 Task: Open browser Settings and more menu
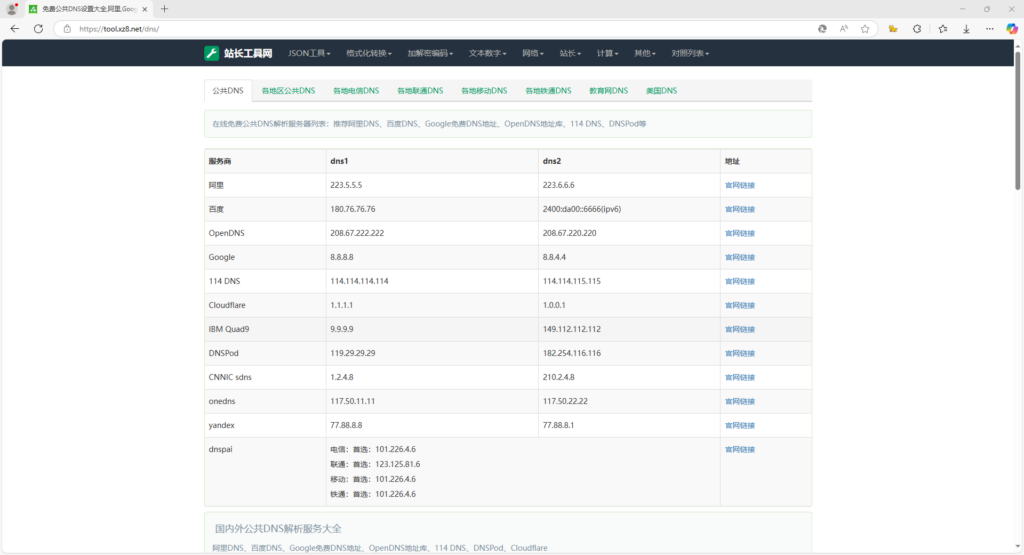tap(989, 29)
